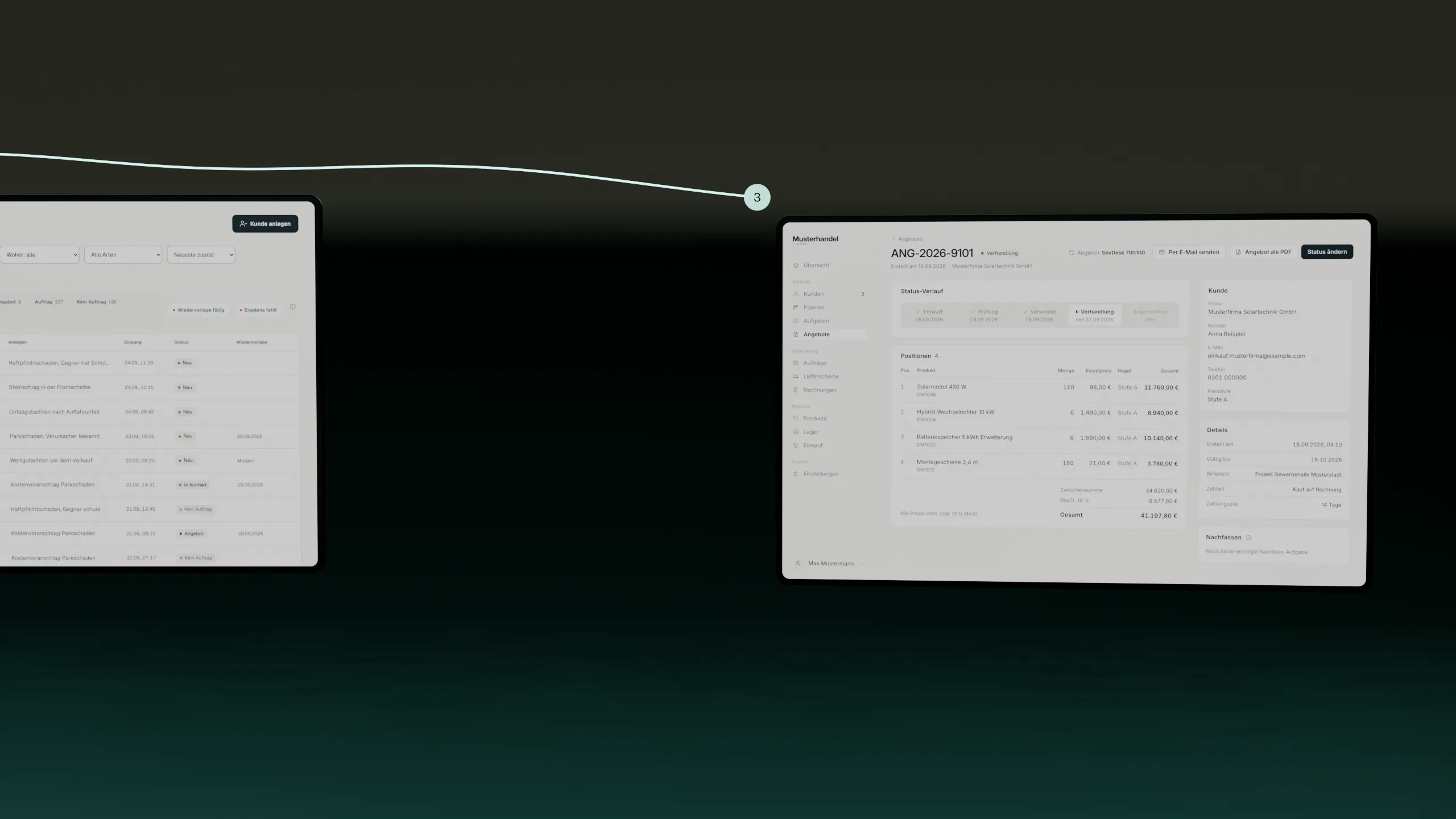Image resolution: width=1456 pixels, height=819 pixels.
Task: Open Pipeline icon in Musterhandel sidebar
Action: (x=796, y=307)
